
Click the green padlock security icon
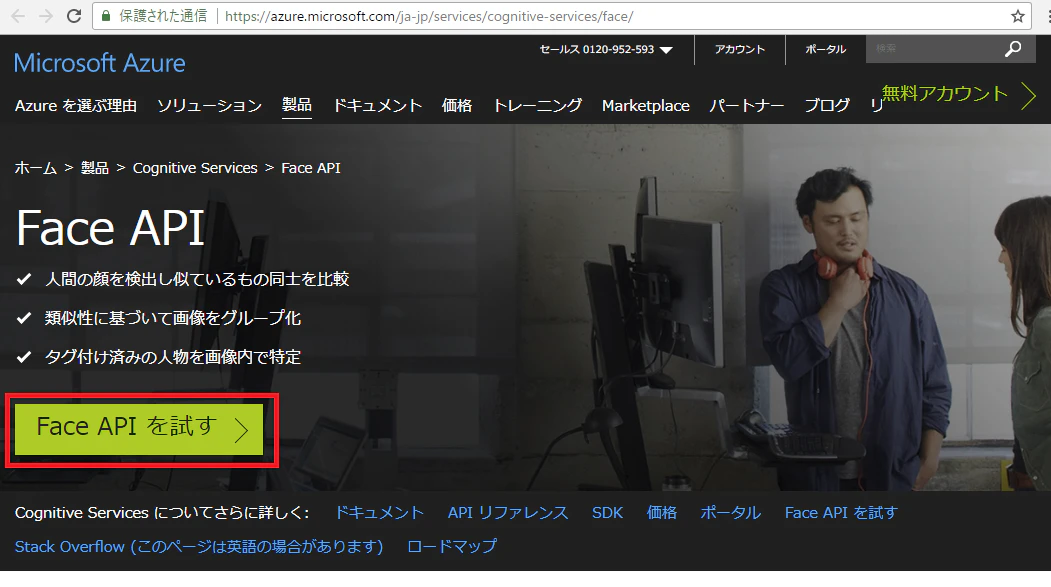pos(106,16)
